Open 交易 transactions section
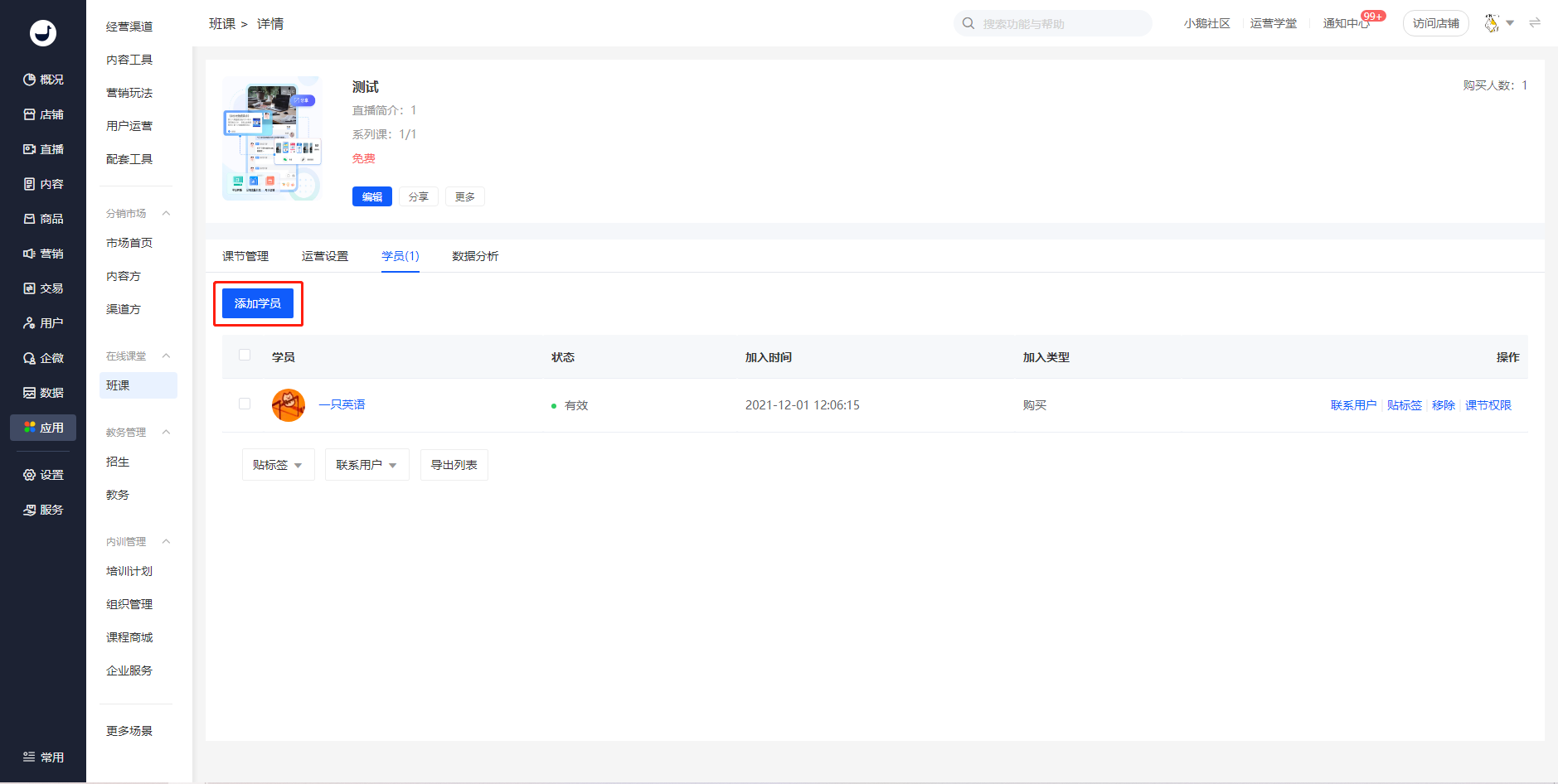This screenshot has height=784, width=1558. click(x=43, y=288)
